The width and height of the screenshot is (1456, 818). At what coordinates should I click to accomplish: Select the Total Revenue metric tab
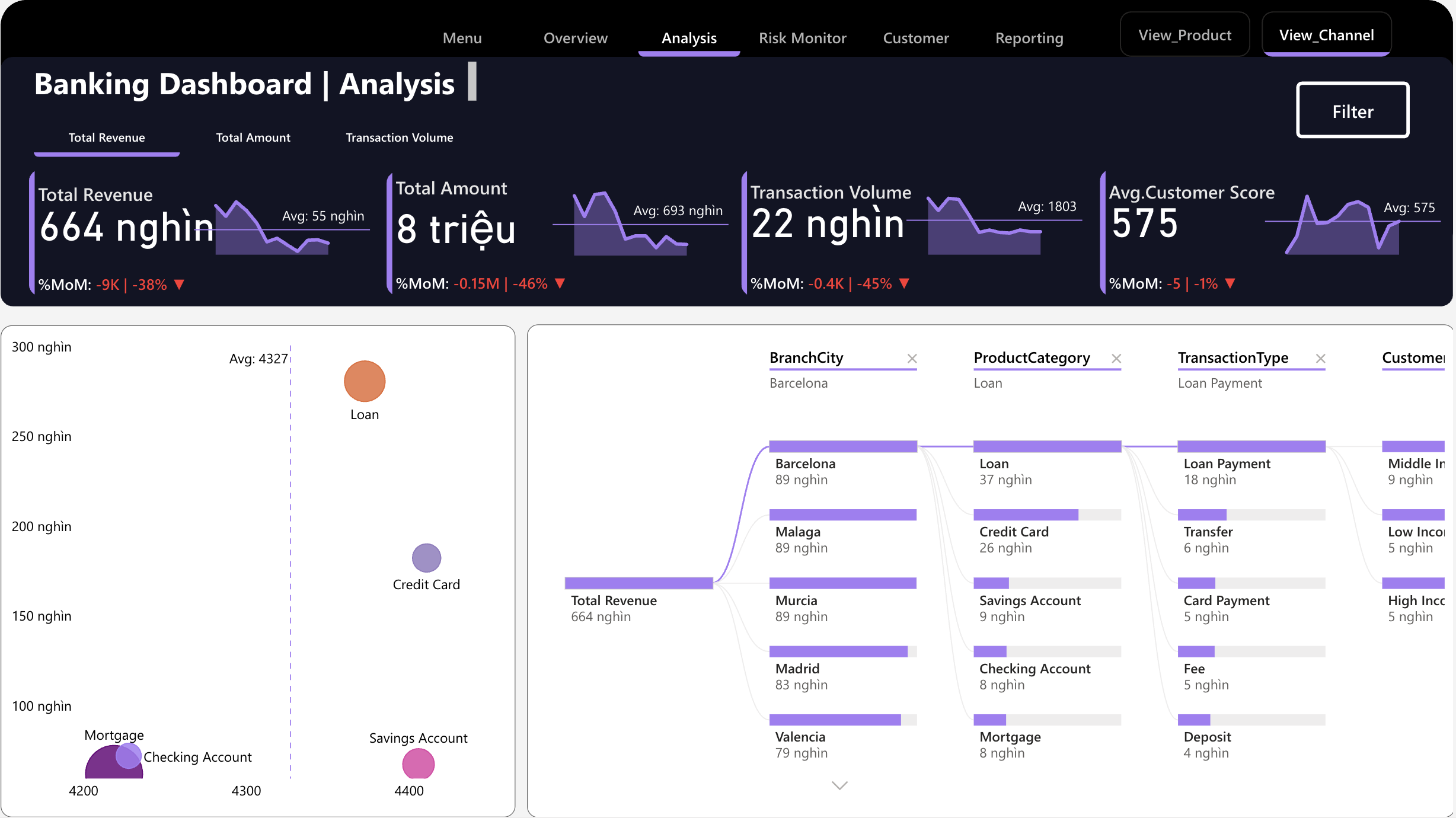coord(107,138)
